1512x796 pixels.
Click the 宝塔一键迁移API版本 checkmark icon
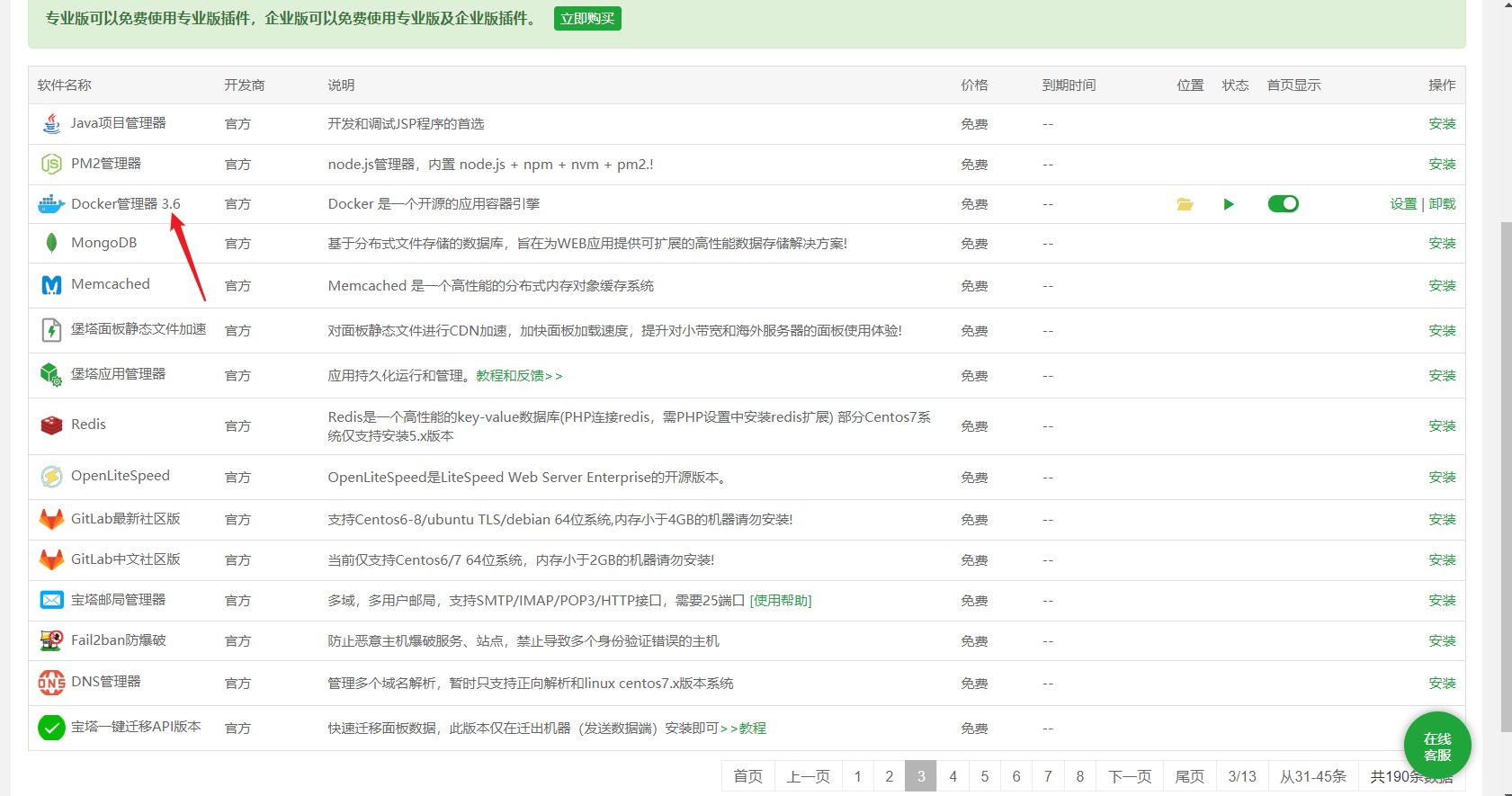(51, 728)
